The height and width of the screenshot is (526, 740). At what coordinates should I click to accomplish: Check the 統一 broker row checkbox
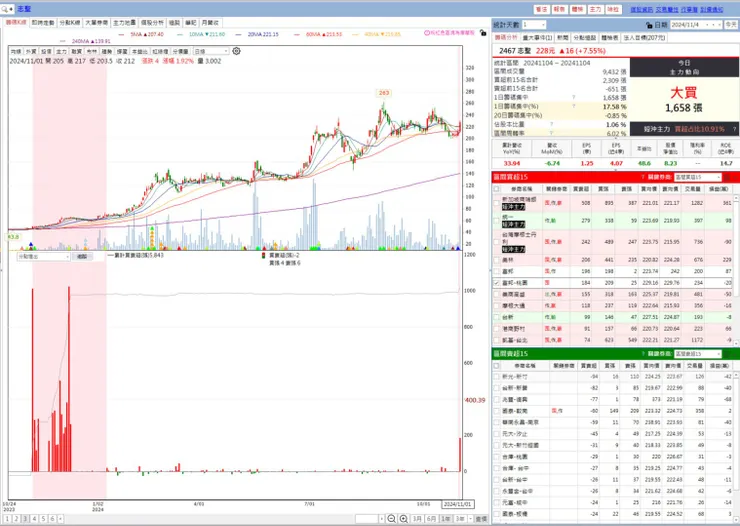(x=496, y=220)
